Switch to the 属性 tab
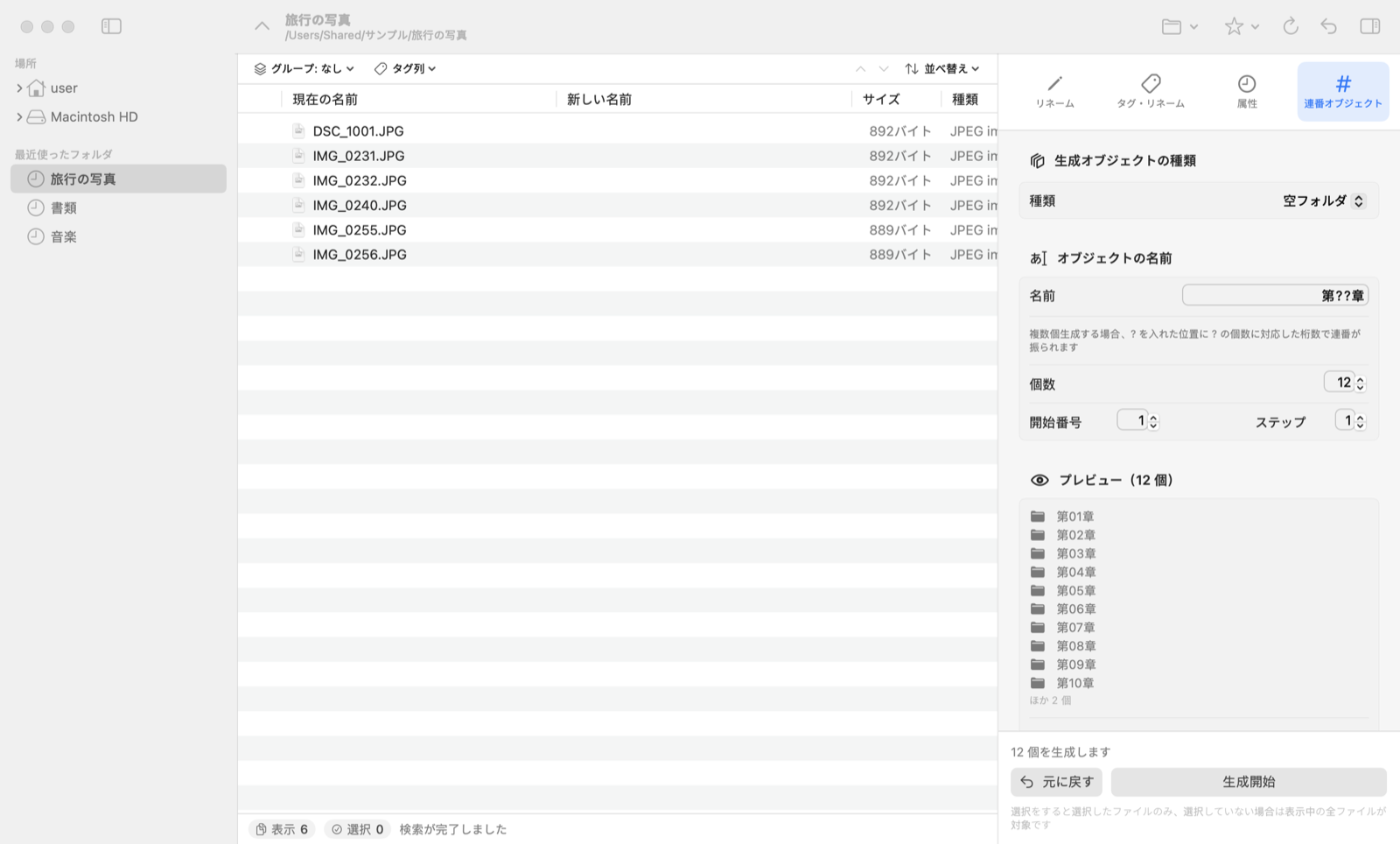Viewport: 1400px width, 844px height. pos(1247,91)
